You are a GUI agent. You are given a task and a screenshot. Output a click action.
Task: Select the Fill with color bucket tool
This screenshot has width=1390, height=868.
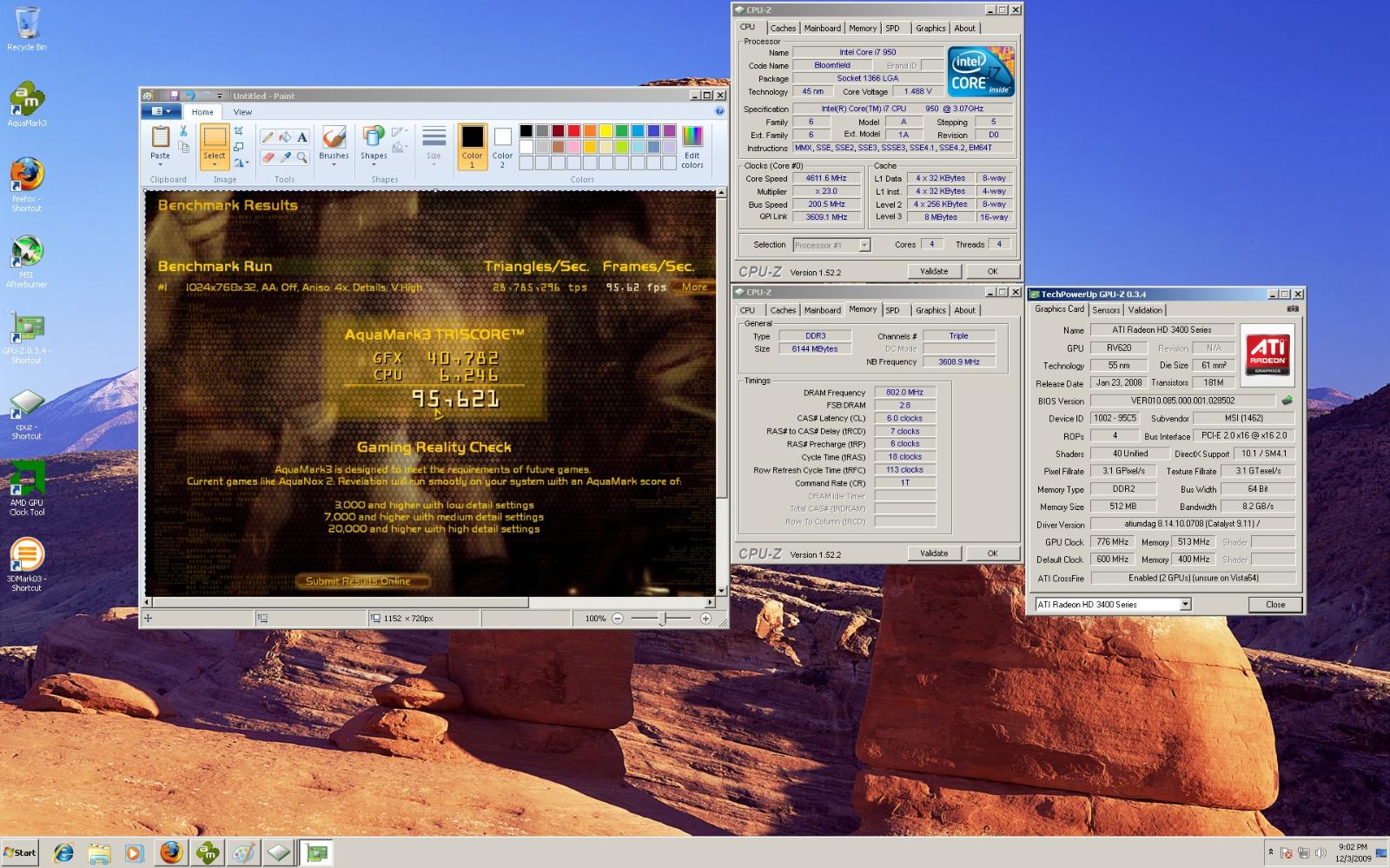tap(285, 136)
